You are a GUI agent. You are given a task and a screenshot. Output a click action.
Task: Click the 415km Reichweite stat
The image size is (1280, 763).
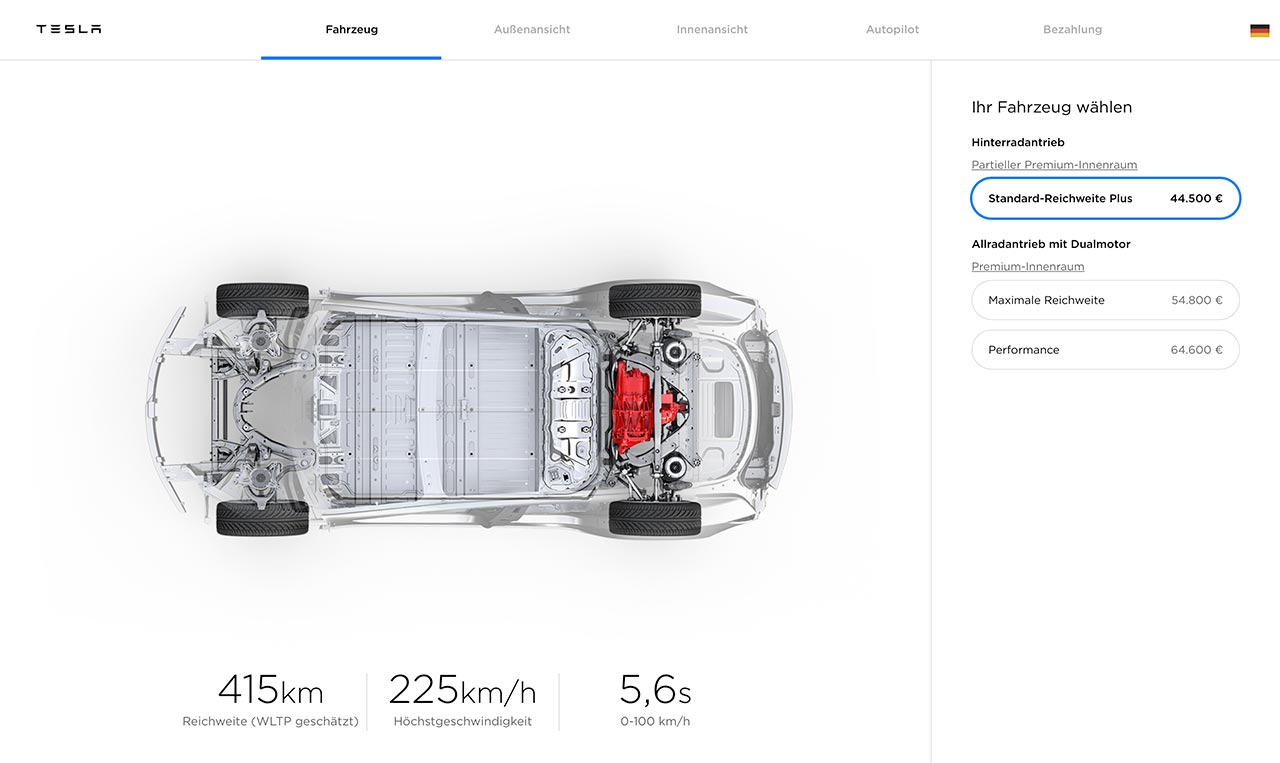point(270,700)
